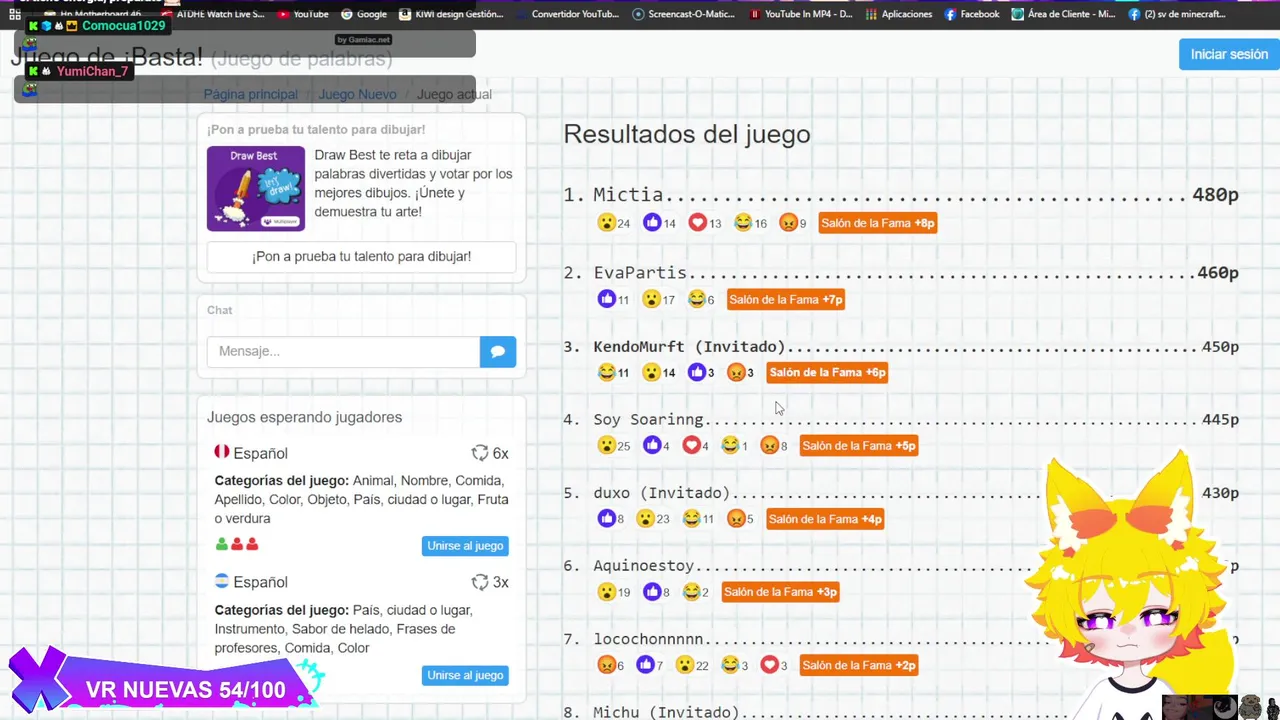Click locochonnnnn Salón de la Fama +2p badge
This screenshot has height=720, width=1280.
[x=859, y=665]
